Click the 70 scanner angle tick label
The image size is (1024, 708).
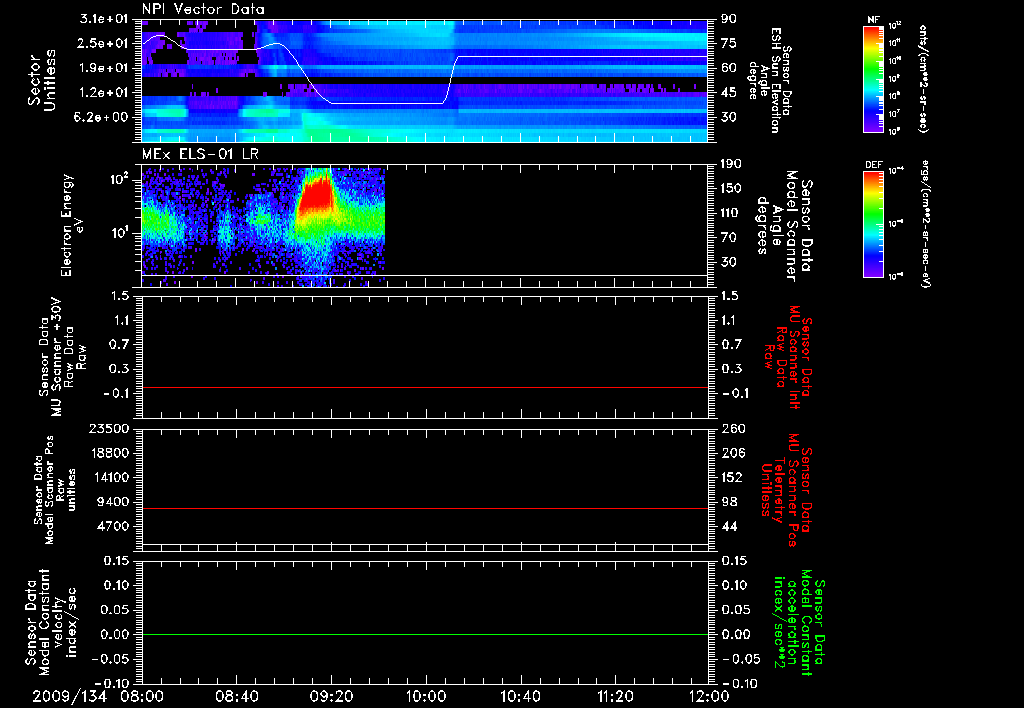coord(728,238)
